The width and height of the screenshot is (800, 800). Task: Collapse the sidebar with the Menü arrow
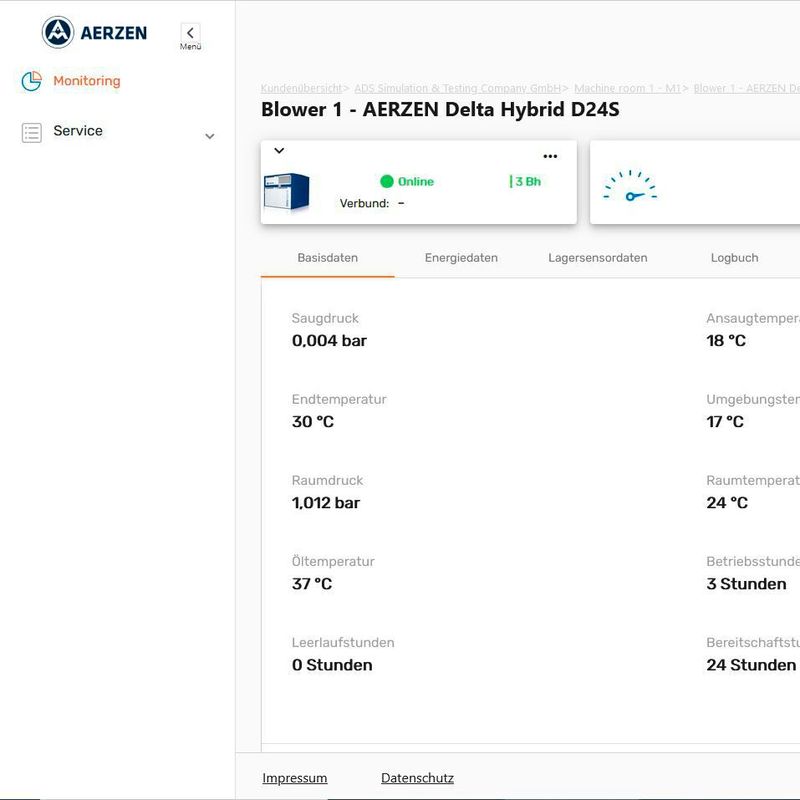(x=190, y=33)
